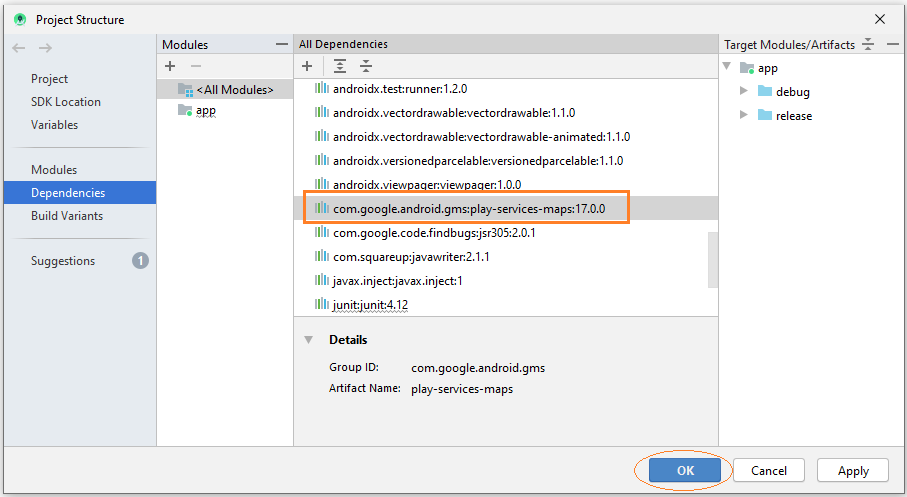Click the navigate back arrow
The width and height of the screenshot is (907, 497).
pyautogui.click(x=19, y=48)
